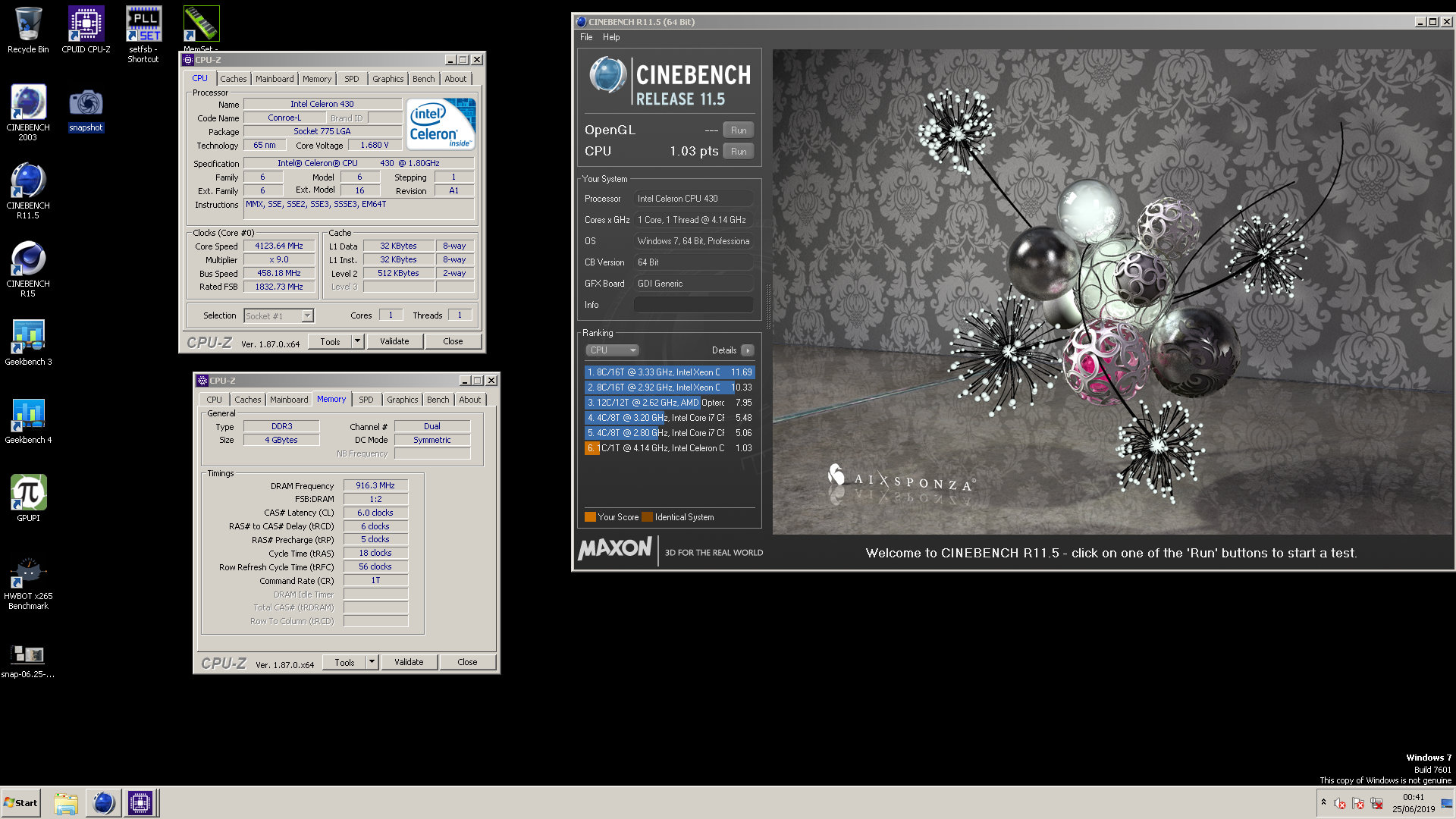Open the Caches tab in upper CPU-Z
The height and width of the screenshot is (819, 1456).
(x=233, y=79)
